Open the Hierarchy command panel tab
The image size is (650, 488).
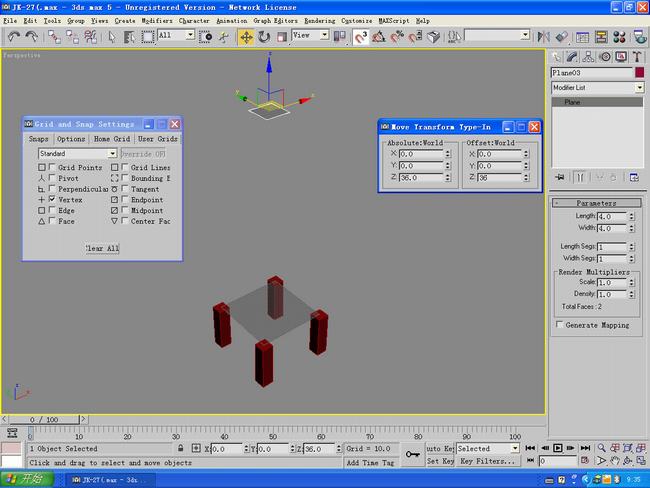click(x=588, y=57)
